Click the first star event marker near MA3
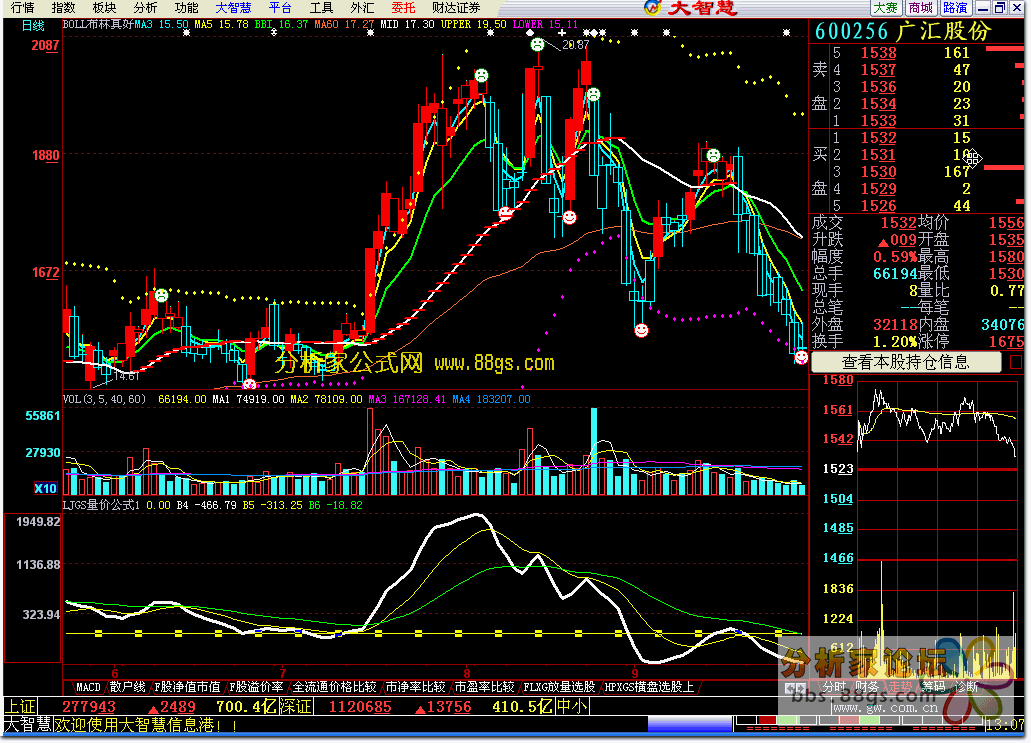 [187, 32]
